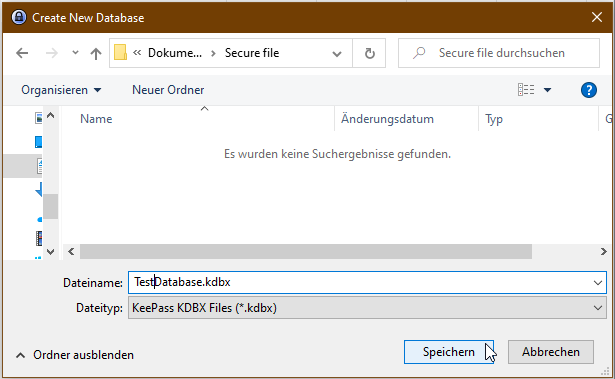Click the Secure file durchsuchen search box
The height and width of the screenshot is (379, 615).
click(x=499, y=53)
